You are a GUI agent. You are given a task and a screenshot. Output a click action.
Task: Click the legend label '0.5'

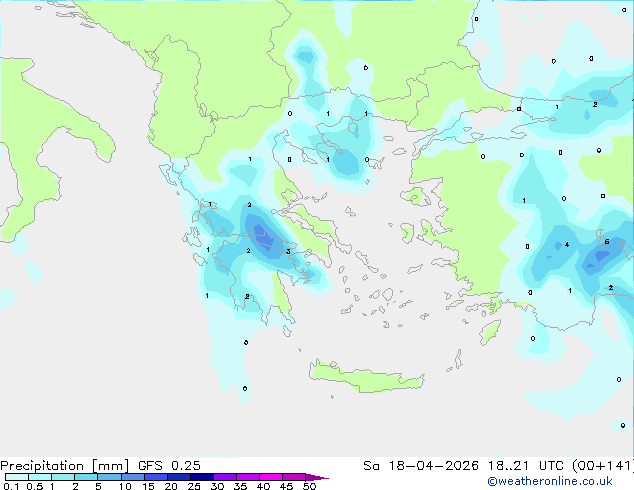[34, 486]
